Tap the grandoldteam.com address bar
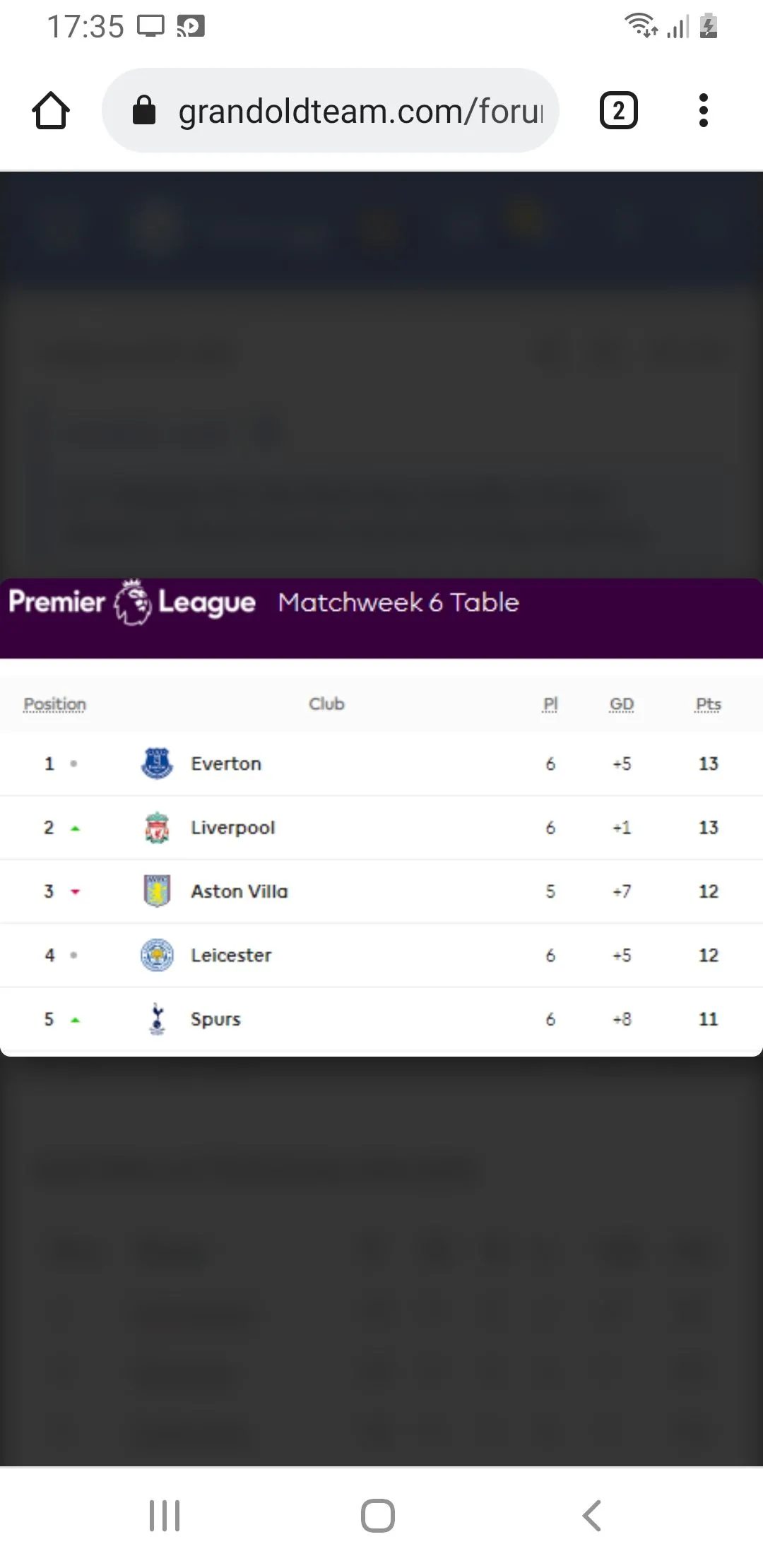The width and height of the screenshot is (763, 1568). (x=360, y=111)
